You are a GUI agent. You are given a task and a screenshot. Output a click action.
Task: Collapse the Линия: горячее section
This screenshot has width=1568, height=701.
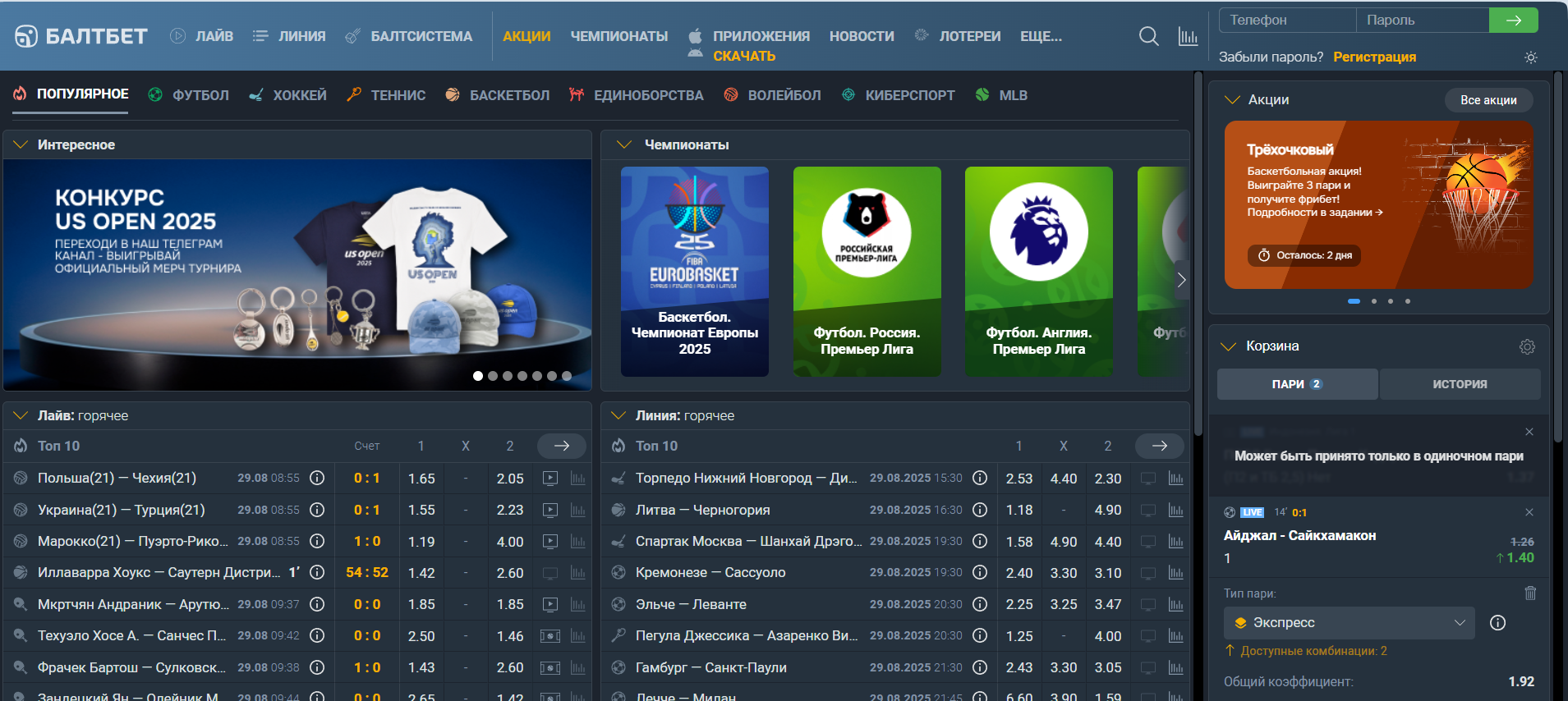pos(618,415)
